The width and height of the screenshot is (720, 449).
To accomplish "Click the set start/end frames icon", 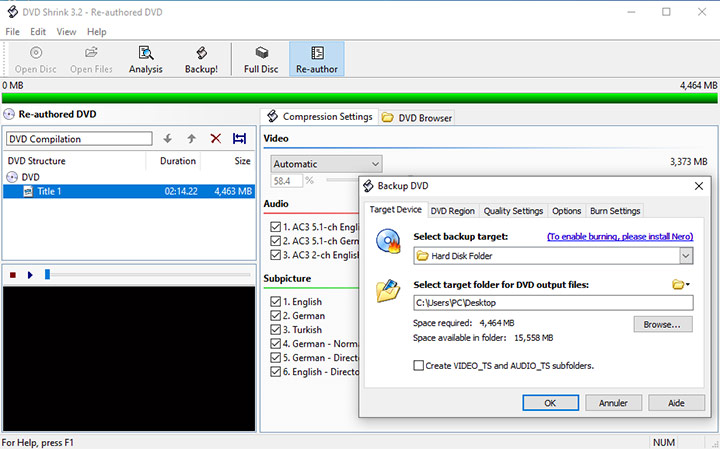I will coord(239,139).
